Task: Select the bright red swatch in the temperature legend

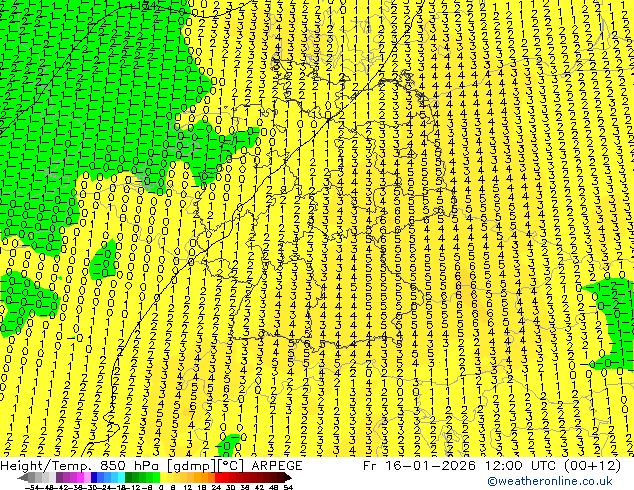Action: click(x=218, y=477)
